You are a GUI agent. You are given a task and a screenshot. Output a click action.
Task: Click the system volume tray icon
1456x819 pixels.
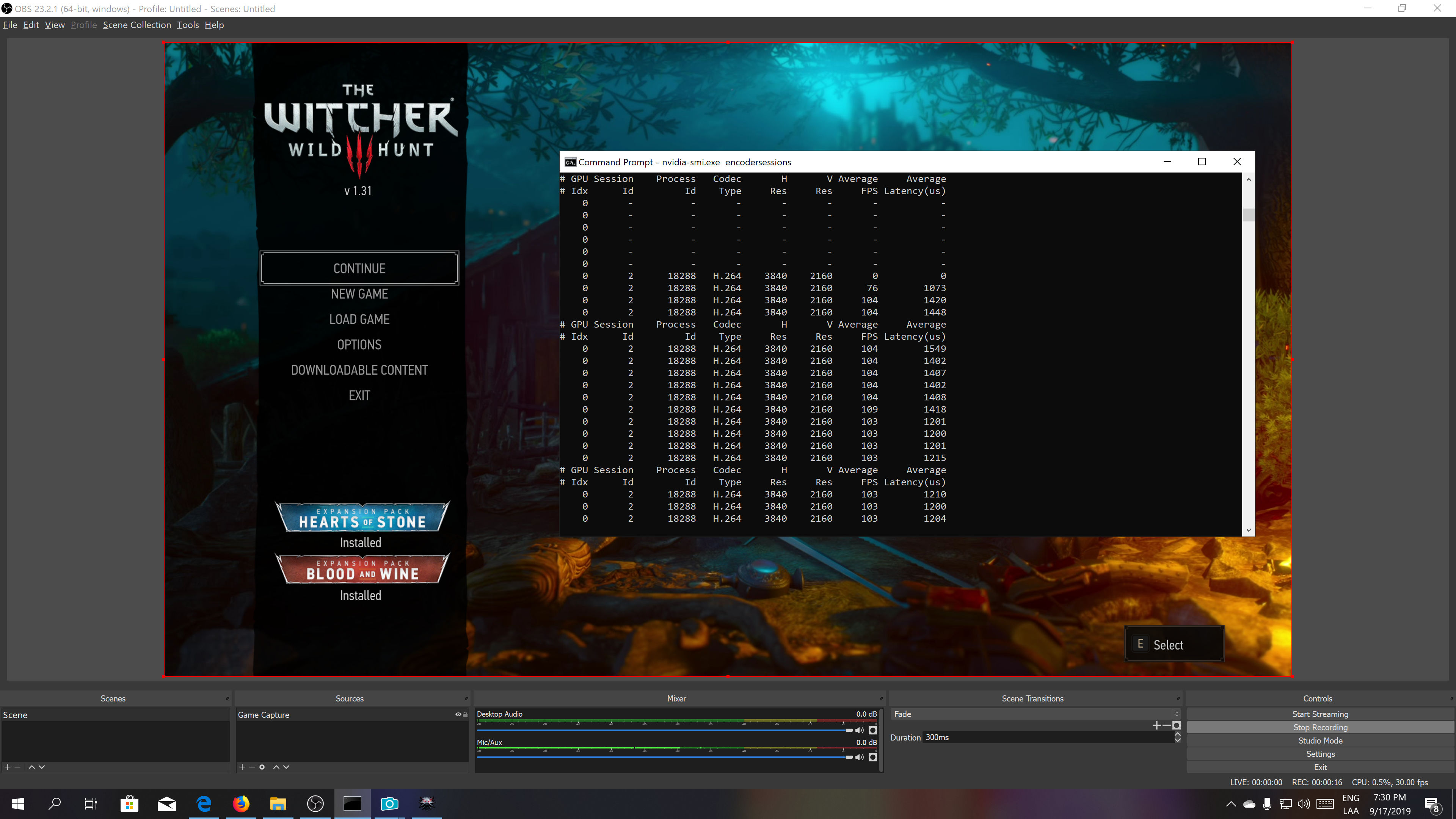point(1304,804)
